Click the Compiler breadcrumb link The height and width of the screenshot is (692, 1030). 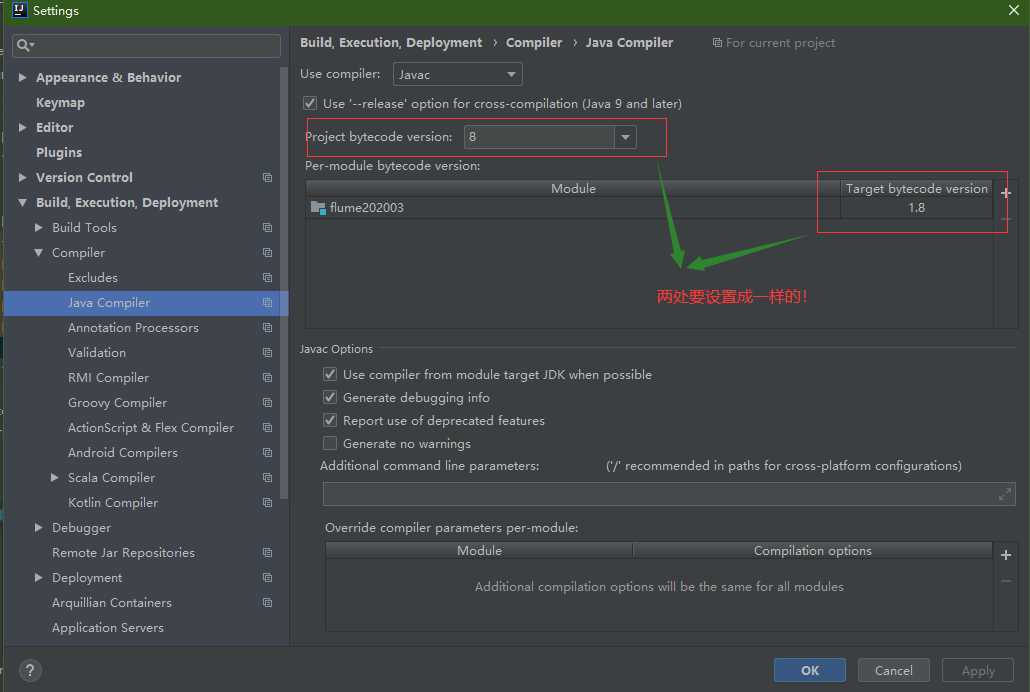point(534,42)
